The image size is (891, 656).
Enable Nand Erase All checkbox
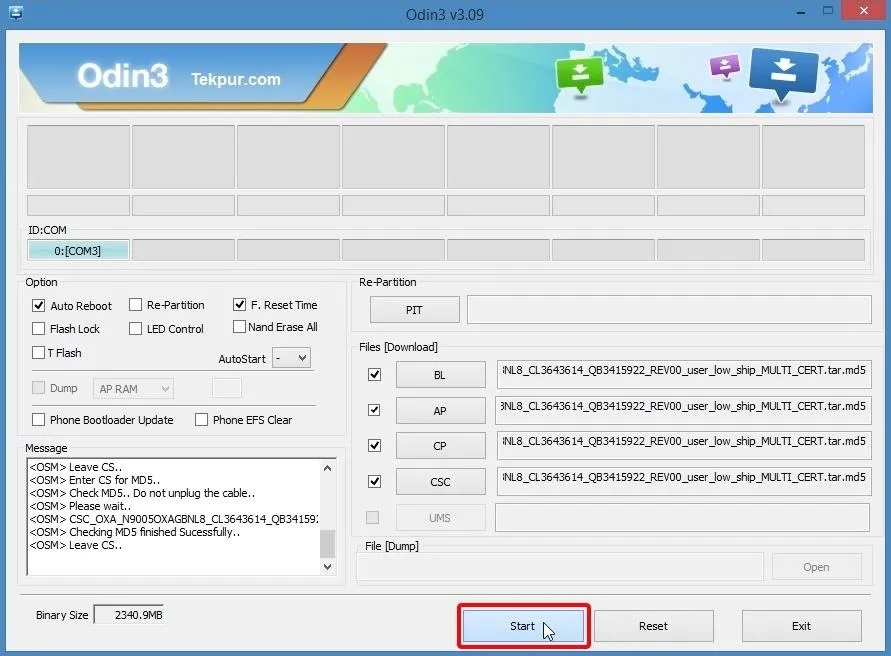239,327
